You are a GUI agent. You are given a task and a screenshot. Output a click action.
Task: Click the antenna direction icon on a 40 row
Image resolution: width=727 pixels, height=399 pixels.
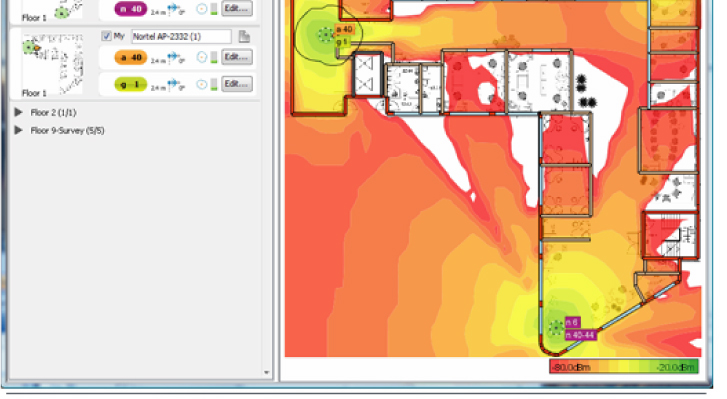click(173, 57)
